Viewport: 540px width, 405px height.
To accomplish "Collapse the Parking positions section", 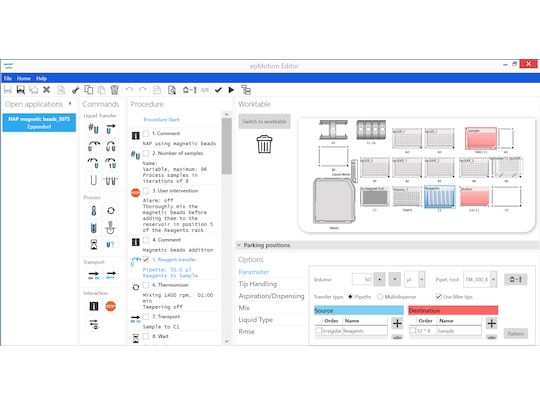I will coord(239,245).
